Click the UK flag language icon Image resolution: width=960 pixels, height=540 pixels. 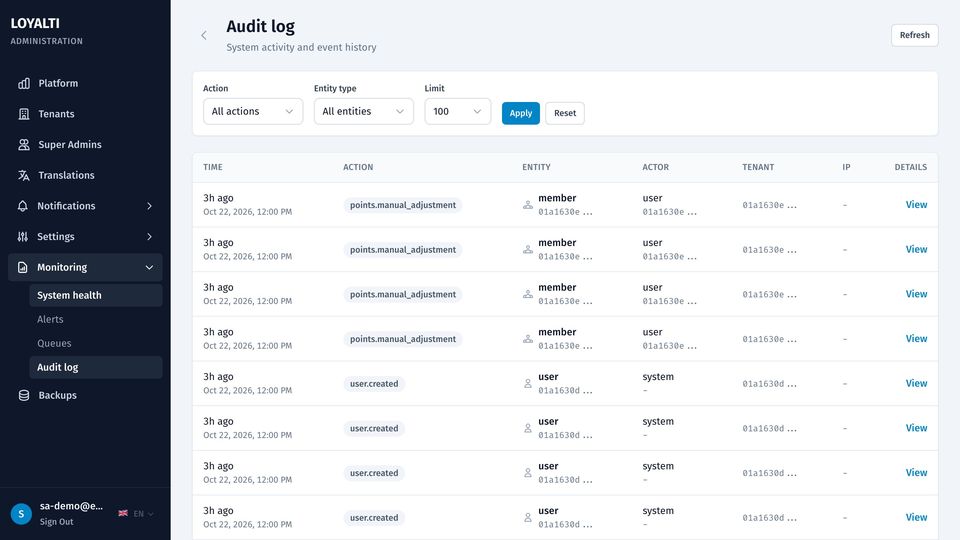[x=123, y=513]
